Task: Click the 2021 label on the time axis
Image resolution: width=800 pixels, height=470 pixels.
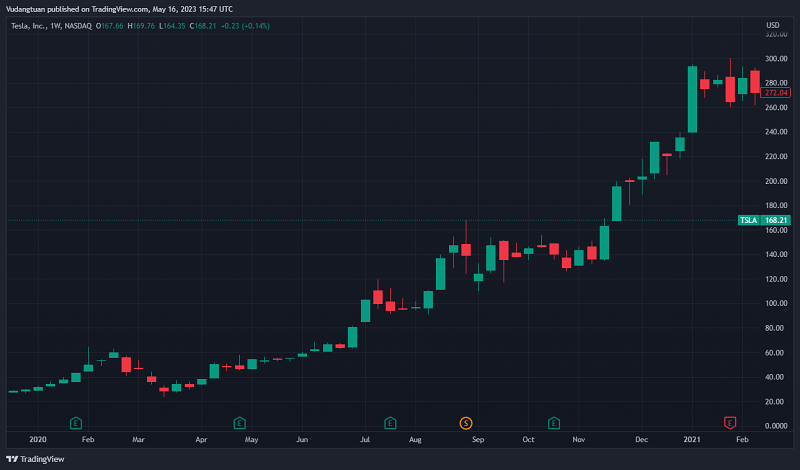Action: tap(691, 439)
